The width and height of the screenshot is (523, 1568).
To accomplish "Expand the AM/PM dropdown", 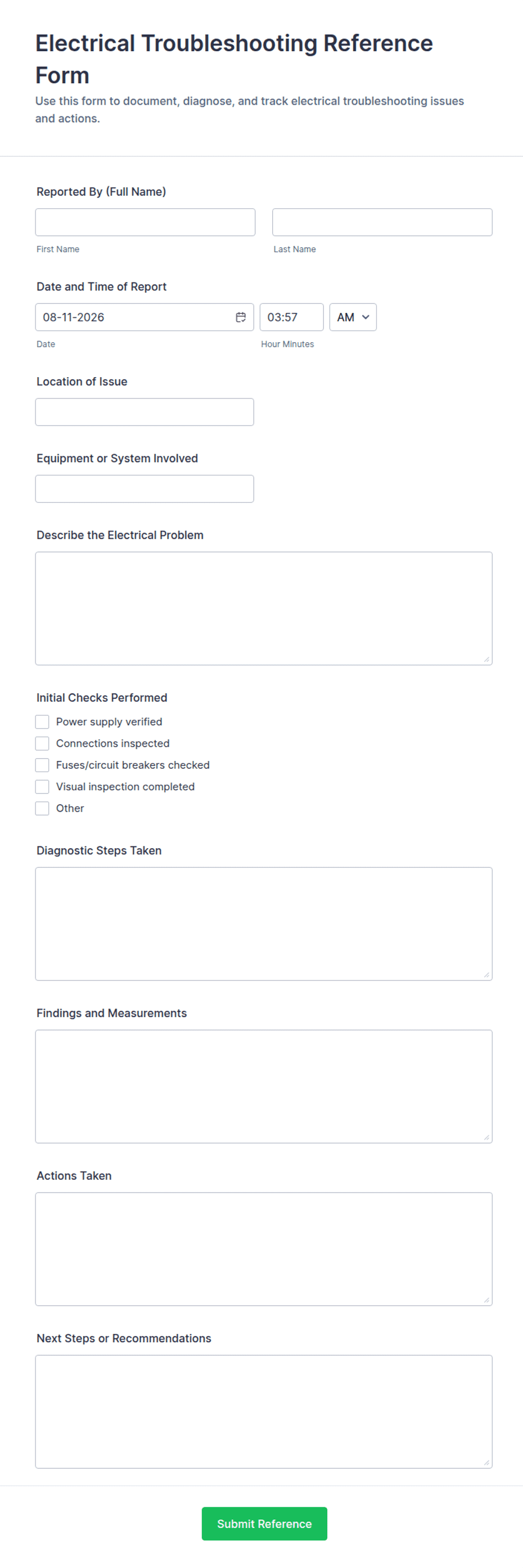I will point(353,317).
